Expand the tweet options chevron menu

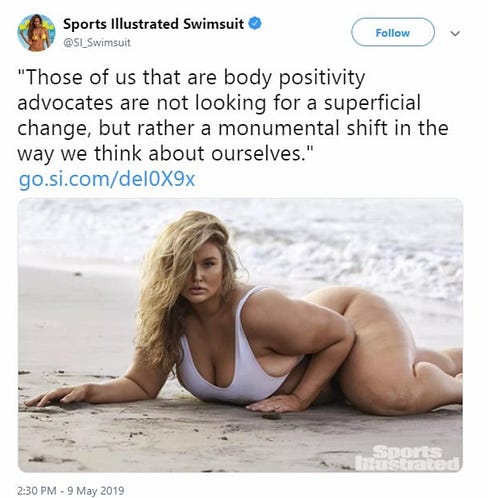(455, 33)
